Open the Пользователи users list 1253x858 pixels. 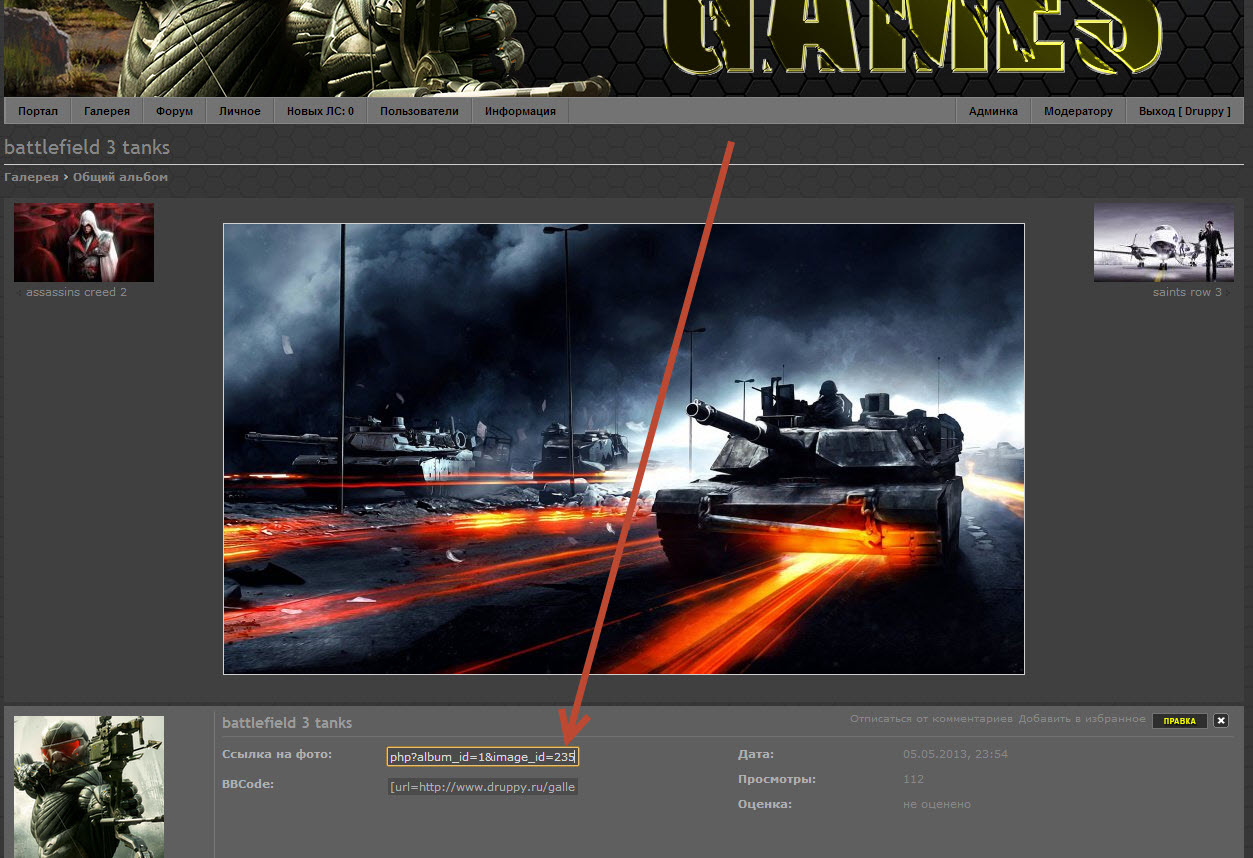pyautogui.click(x=419, y=111)
